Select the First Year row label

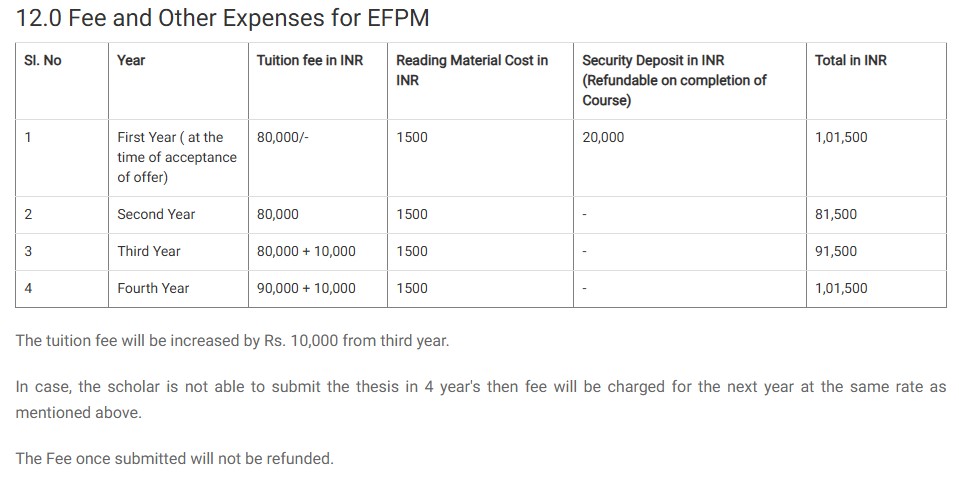[x=176, y=157]
